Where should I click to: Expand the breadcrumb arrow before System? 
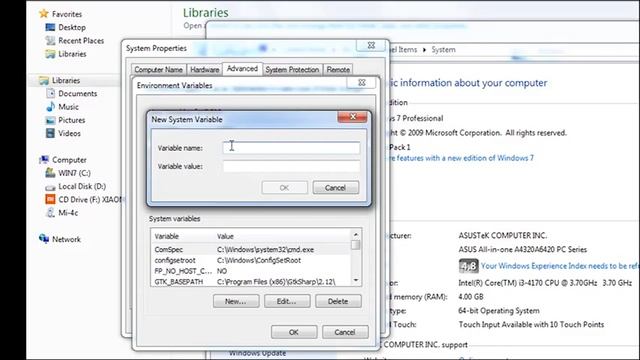[424, 50]
